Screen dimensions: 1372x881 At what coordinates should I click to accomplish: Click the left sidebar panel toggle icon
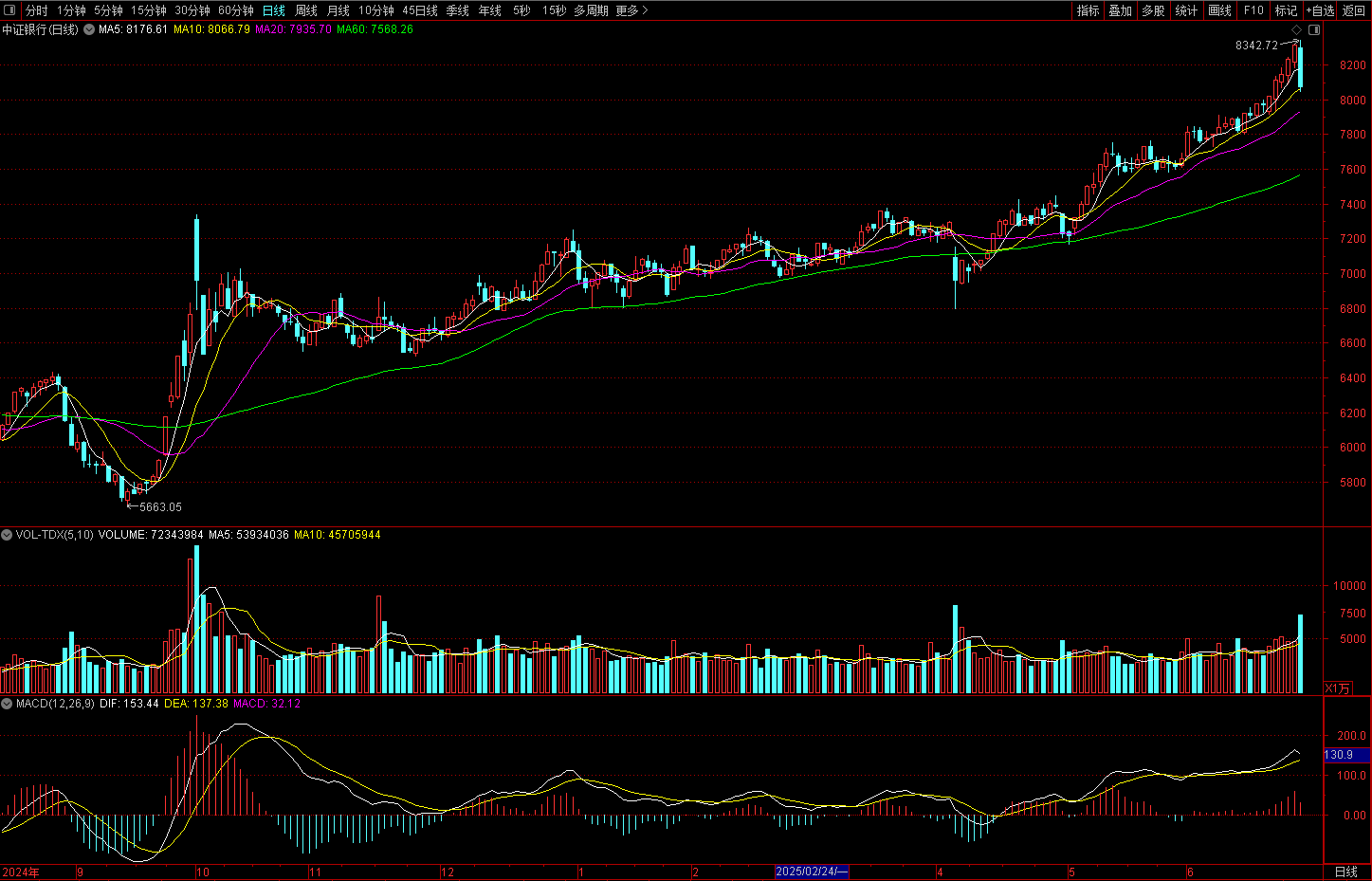pos(9,10)
